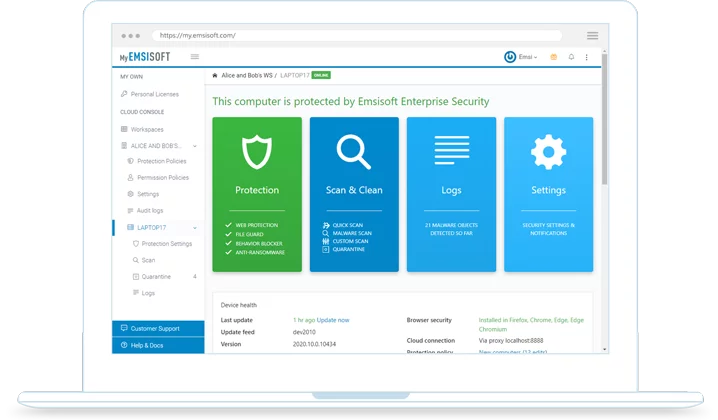Toggle Web Protection checkmark
This screenshot has width=718, height=420.
(228, 225)
